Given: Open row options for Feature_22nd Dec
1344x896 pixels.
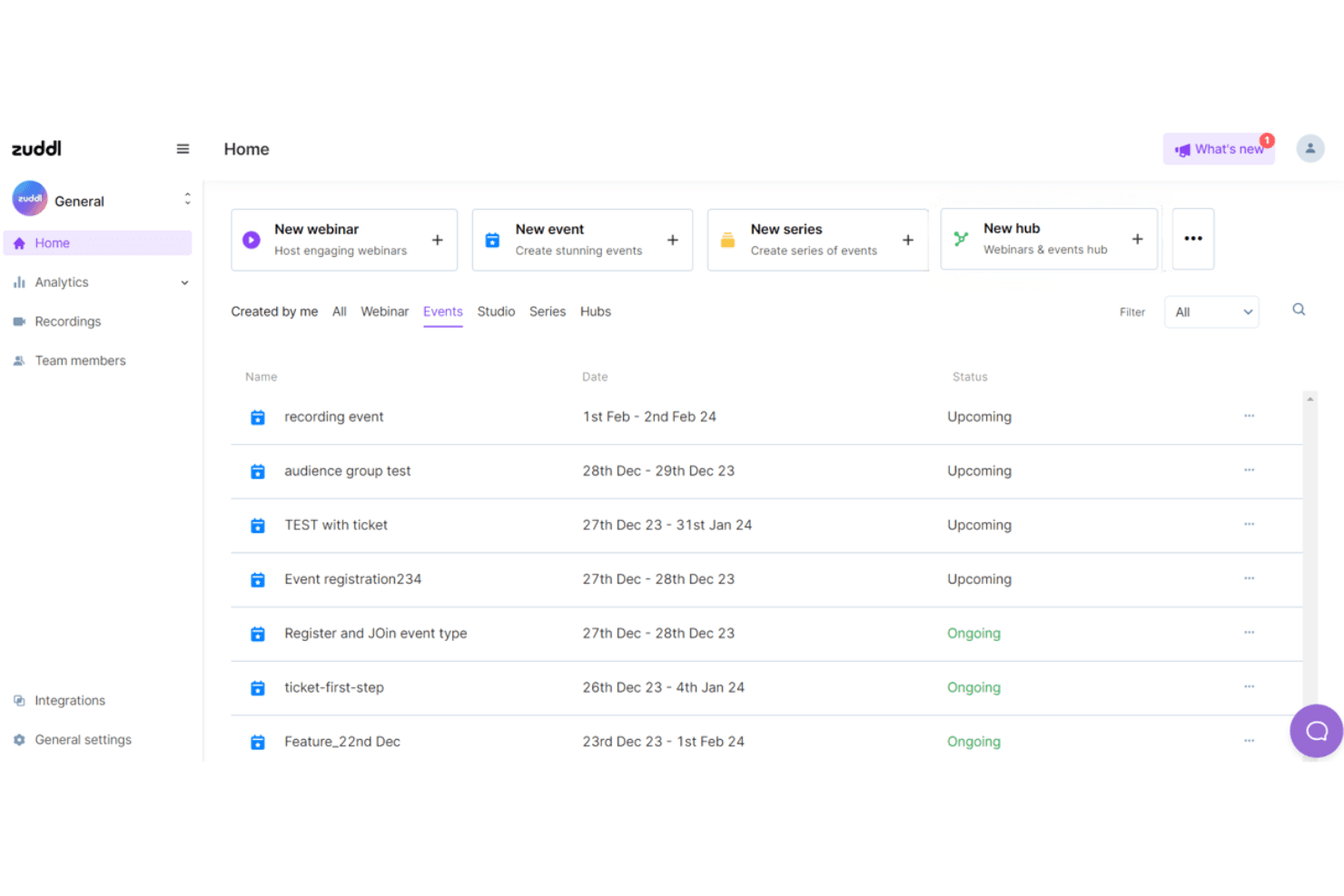Looking at the screenshot, I should click(x=1249, y=741).
